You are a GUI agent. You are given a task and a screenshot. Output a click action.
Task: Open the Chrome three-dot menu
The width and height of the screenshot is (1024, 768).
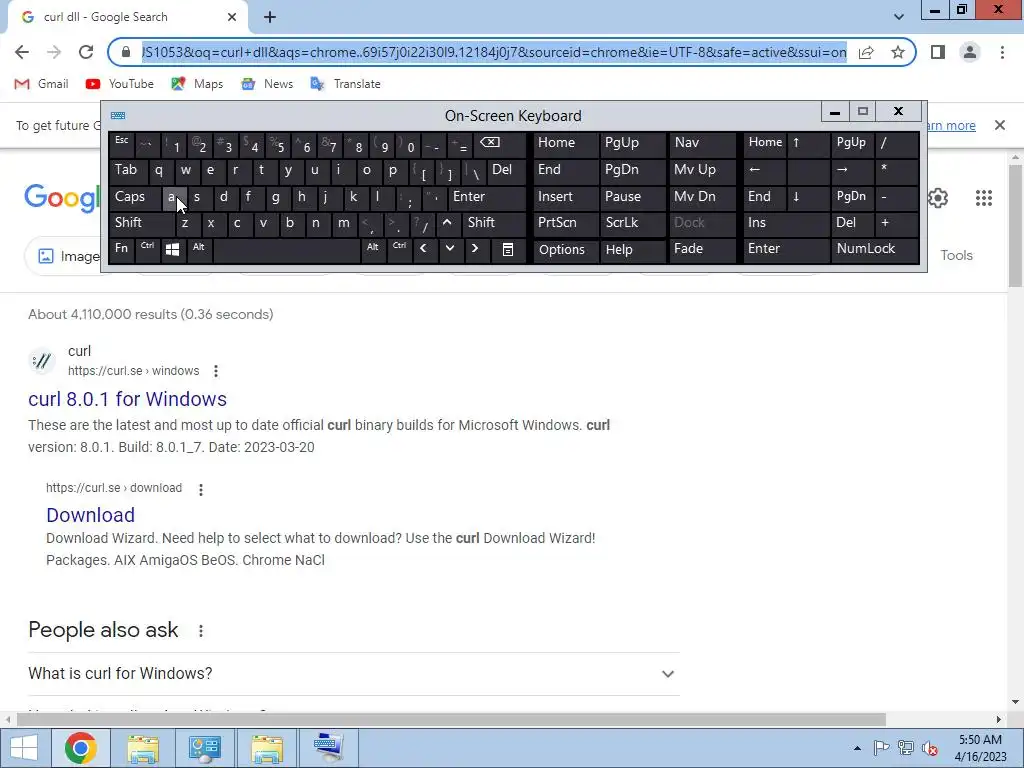pyautogui.click(x=1002, y=52)
